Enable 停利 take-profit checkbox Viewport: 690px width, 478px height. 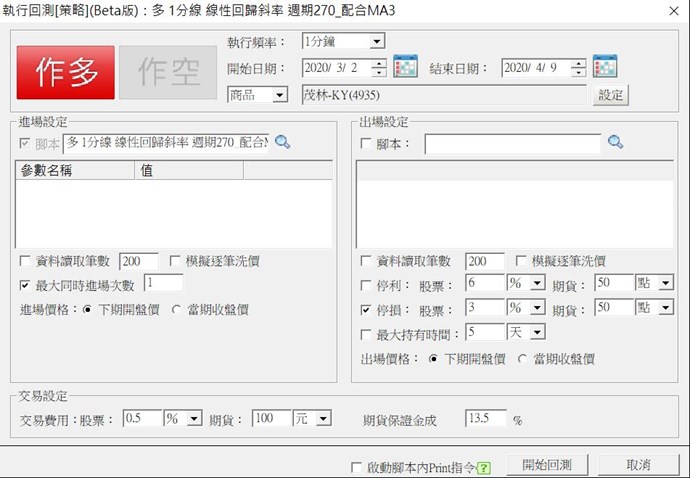click(365, 285)
